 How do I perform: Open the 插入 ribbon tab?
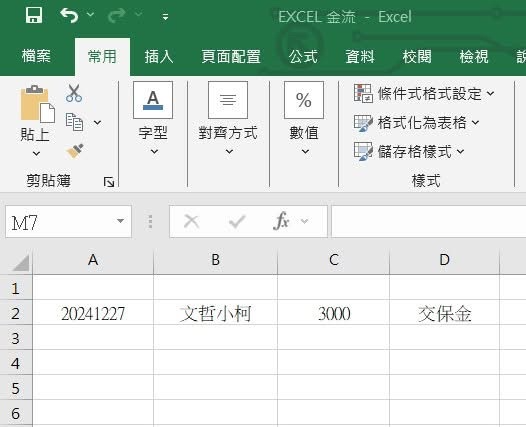(x=159, y=56)
